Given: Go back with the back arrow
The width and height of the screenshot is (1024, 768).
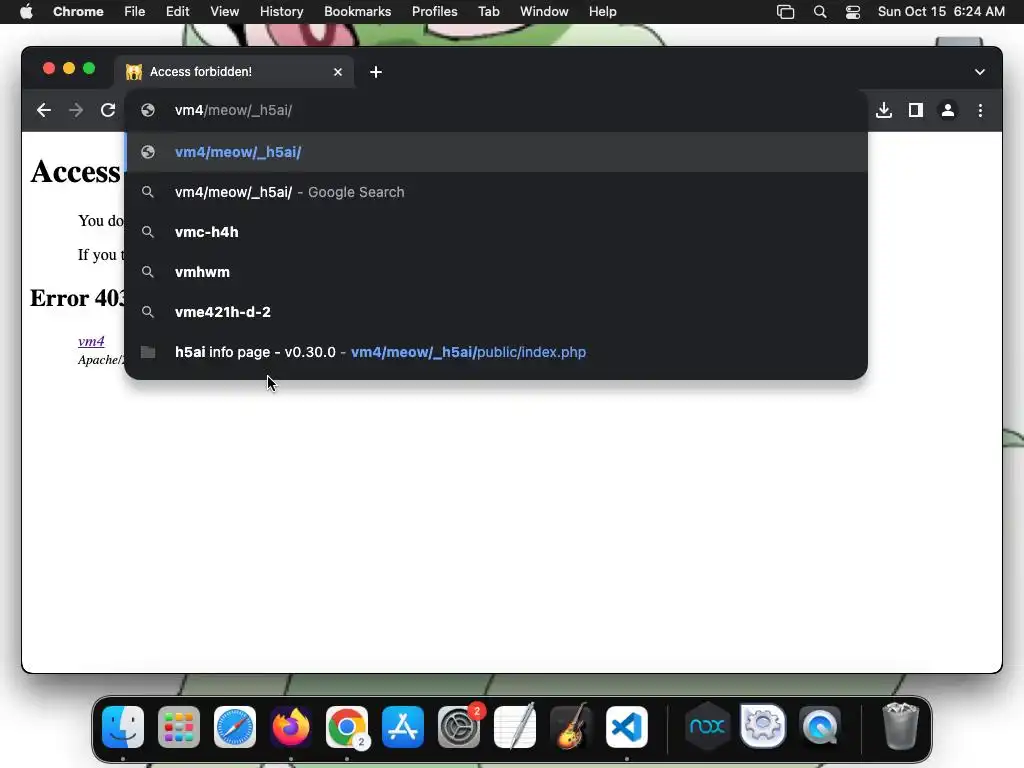Looking at the screenshot, I should 44,110.
